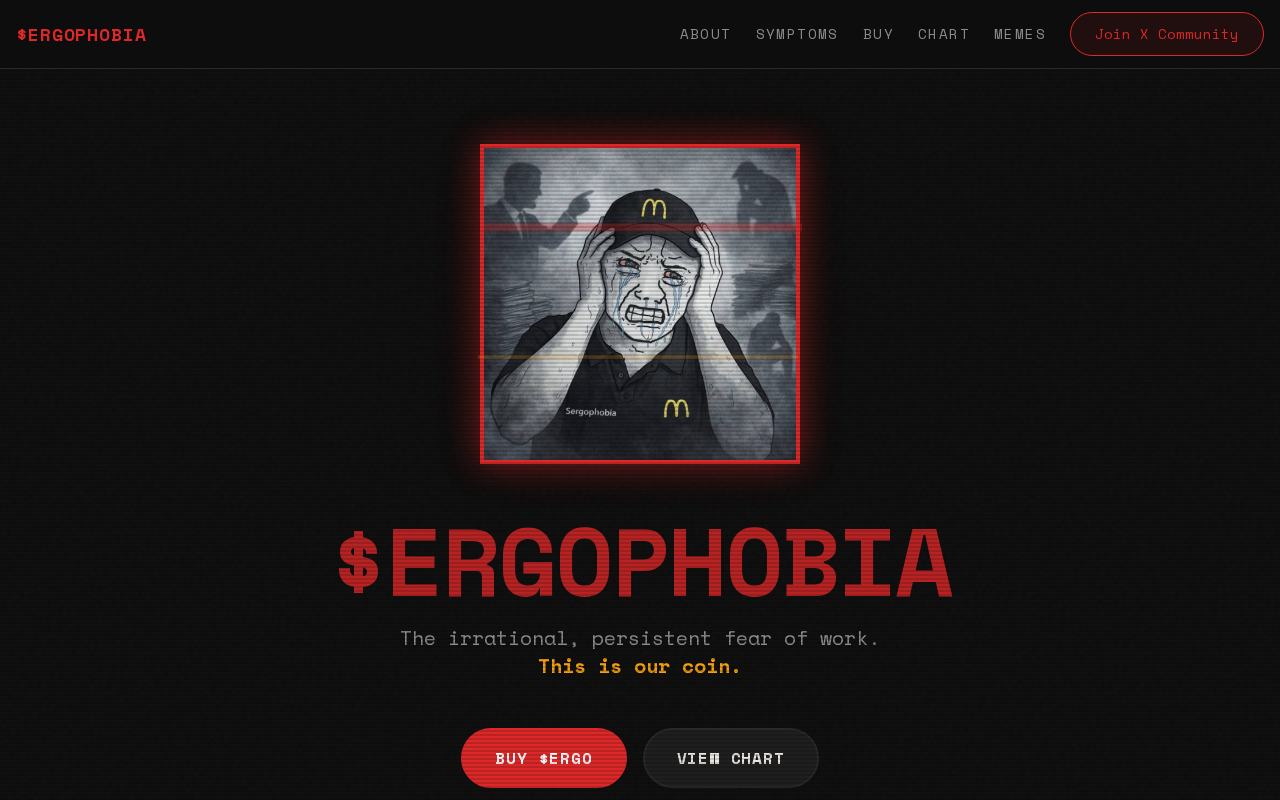Open the VIEW CHART button
The image size is (1280, 800).
(731, 758)
